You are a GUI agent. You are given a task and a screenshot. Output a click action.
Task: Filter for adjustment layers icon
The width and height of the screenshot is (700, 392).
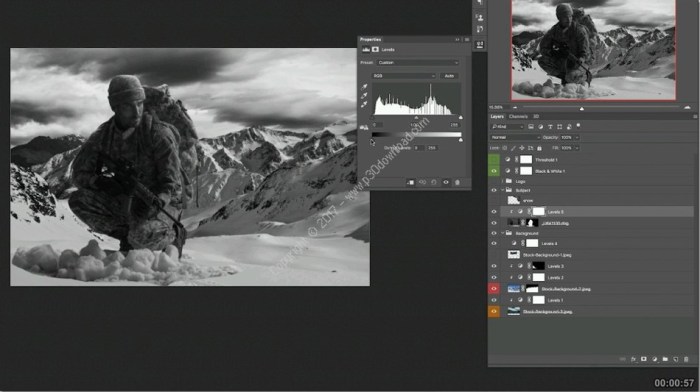541,127
